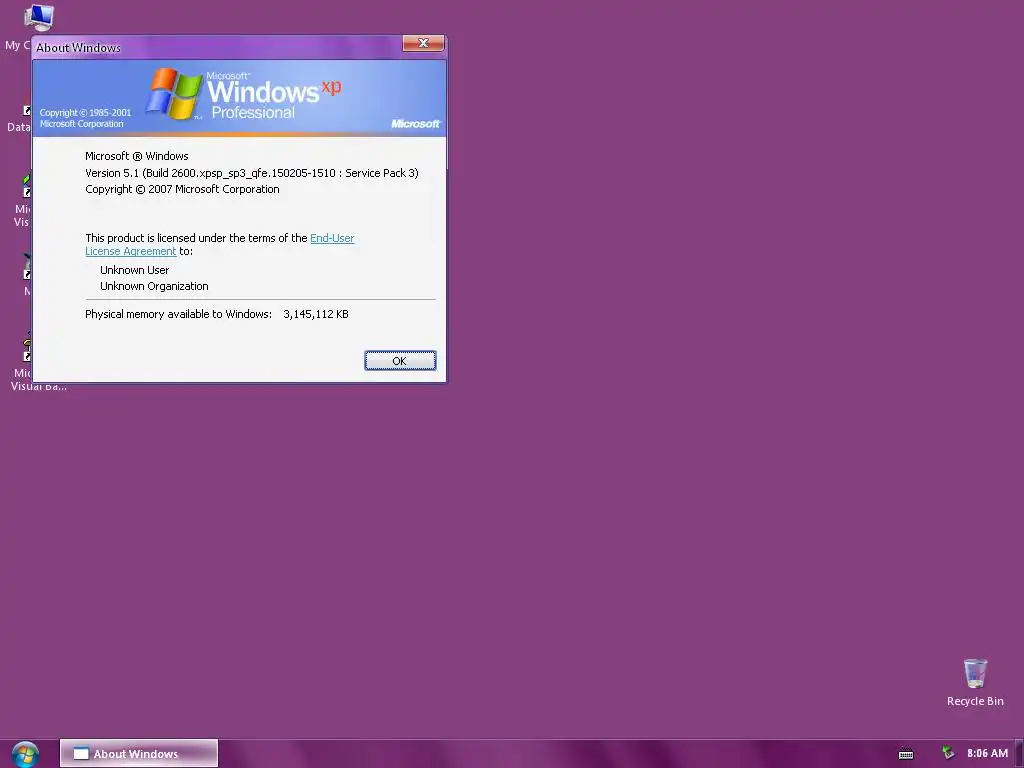
Task: Click the safely remove hardware tray icon
Action: (948, 753)
